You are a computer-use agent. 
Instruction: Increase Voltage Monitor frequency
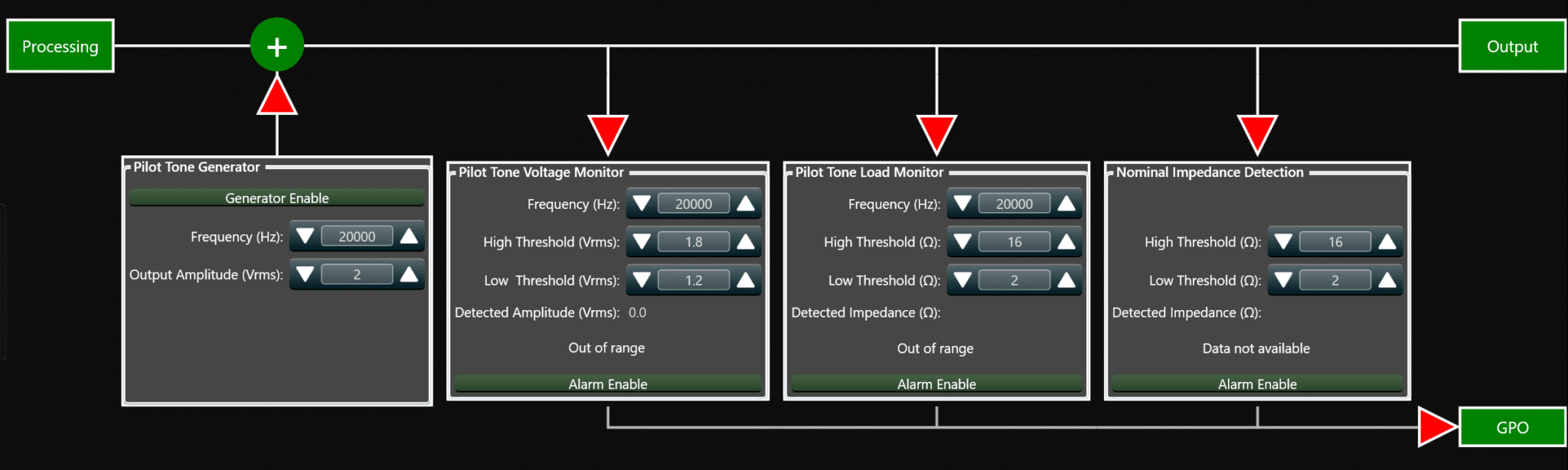(746, 204)
